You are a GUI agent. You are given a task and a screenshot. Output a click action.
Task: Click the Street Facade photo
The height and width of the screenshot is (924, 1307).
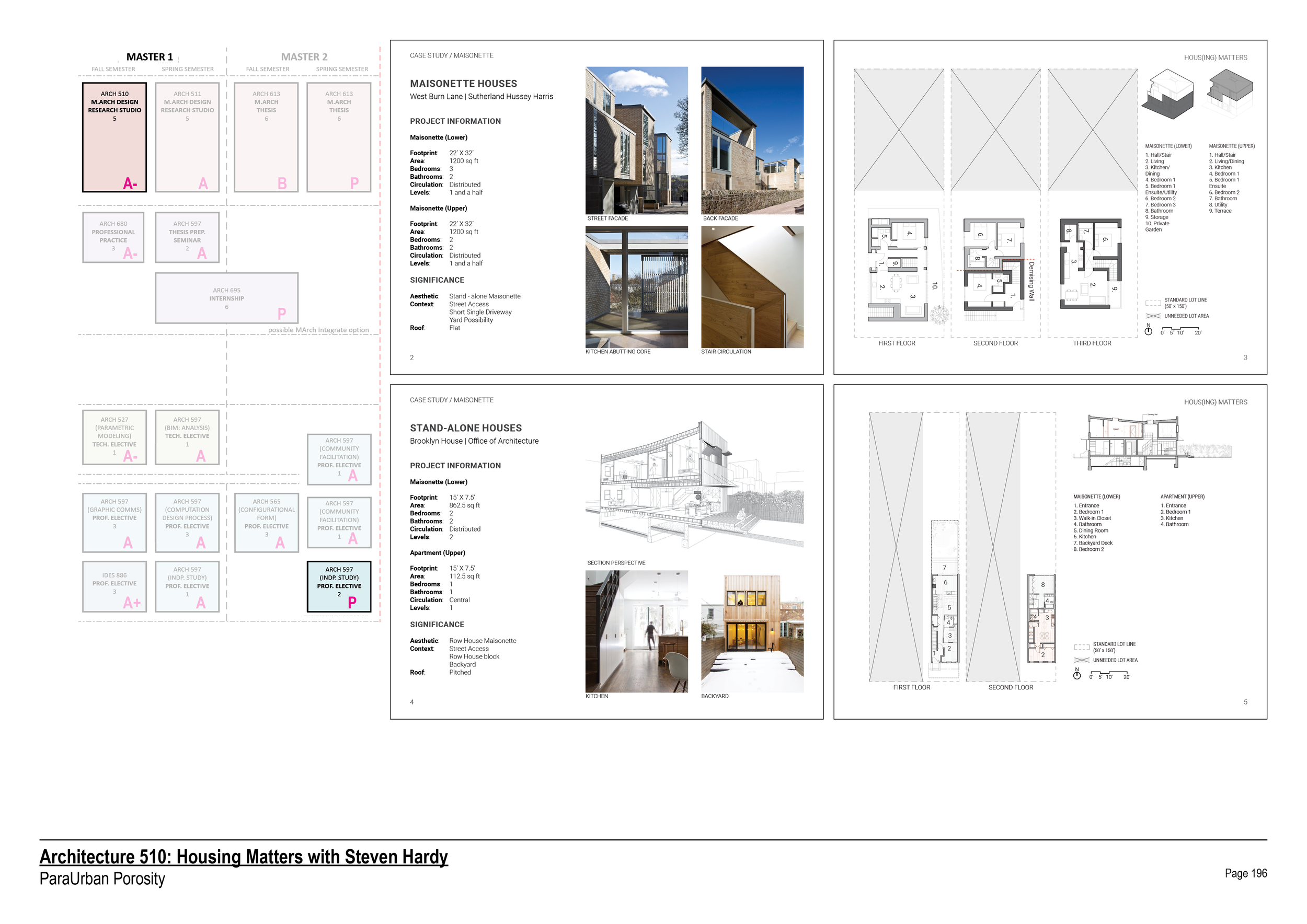coord(636,140)
